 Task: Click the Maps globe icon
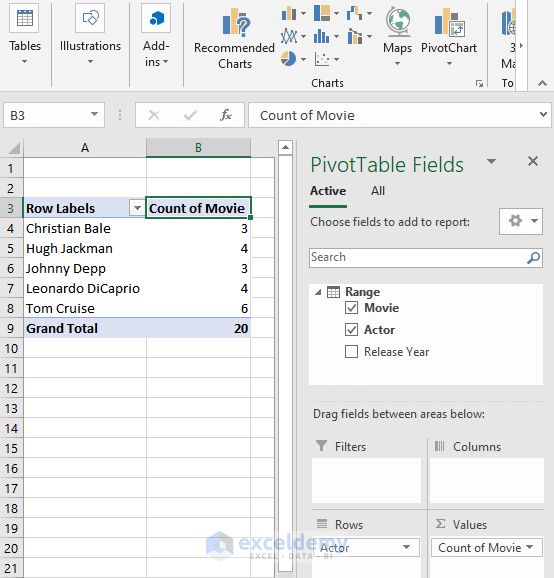398,22
